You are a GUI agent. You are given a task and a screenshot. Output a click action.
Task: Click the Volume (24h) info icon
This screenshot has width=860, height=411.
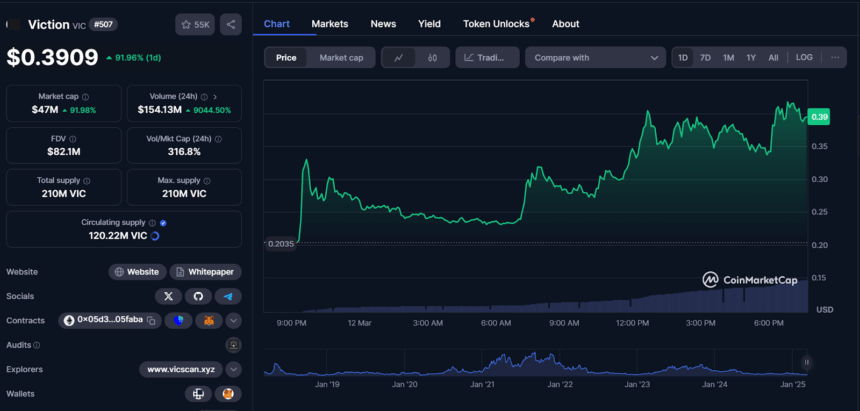pyautogui.click(x=204, y=97)
